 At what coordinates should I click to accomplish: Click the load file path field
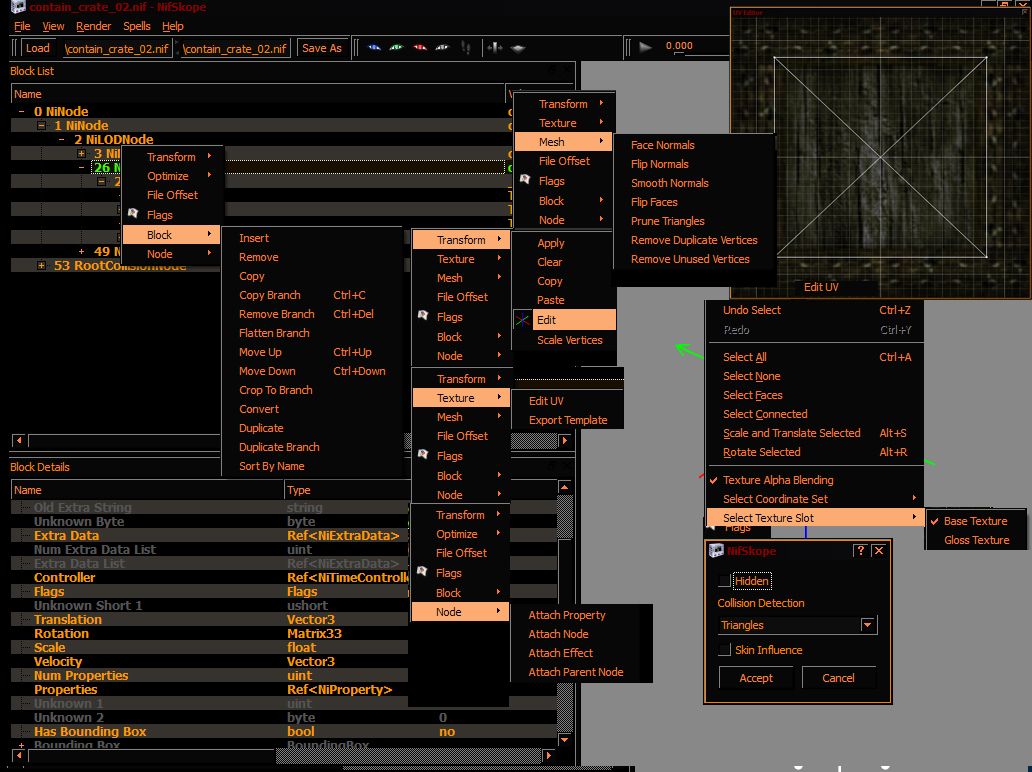point(116,49)
